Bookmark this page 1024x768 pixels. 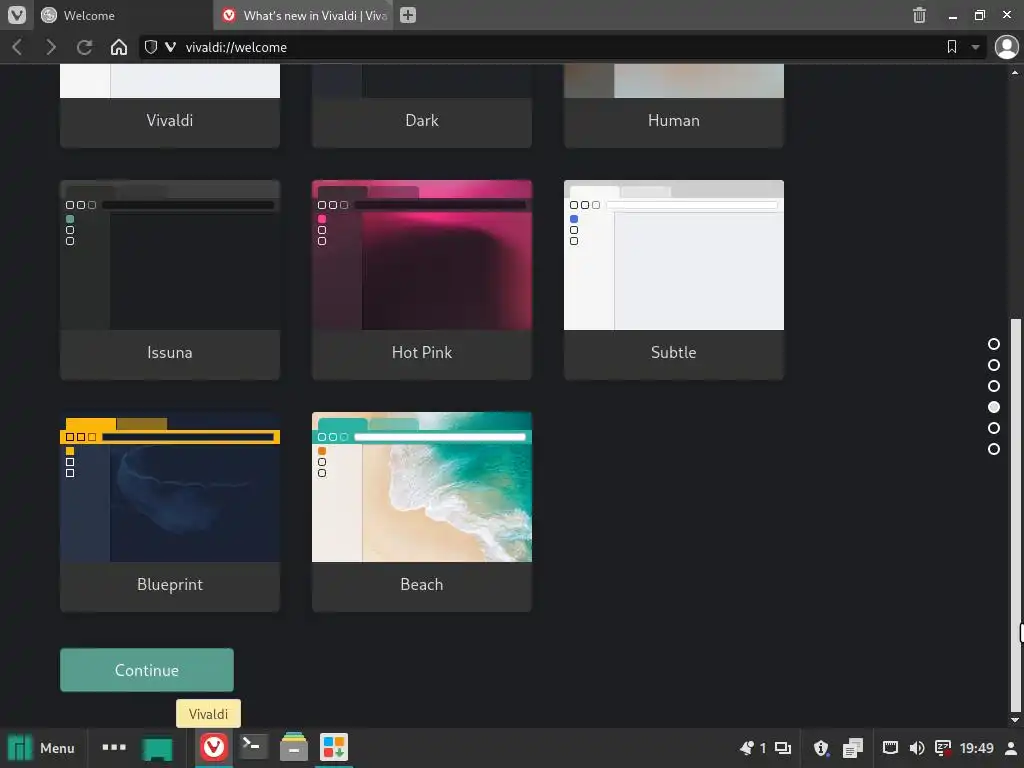[952, 47]
